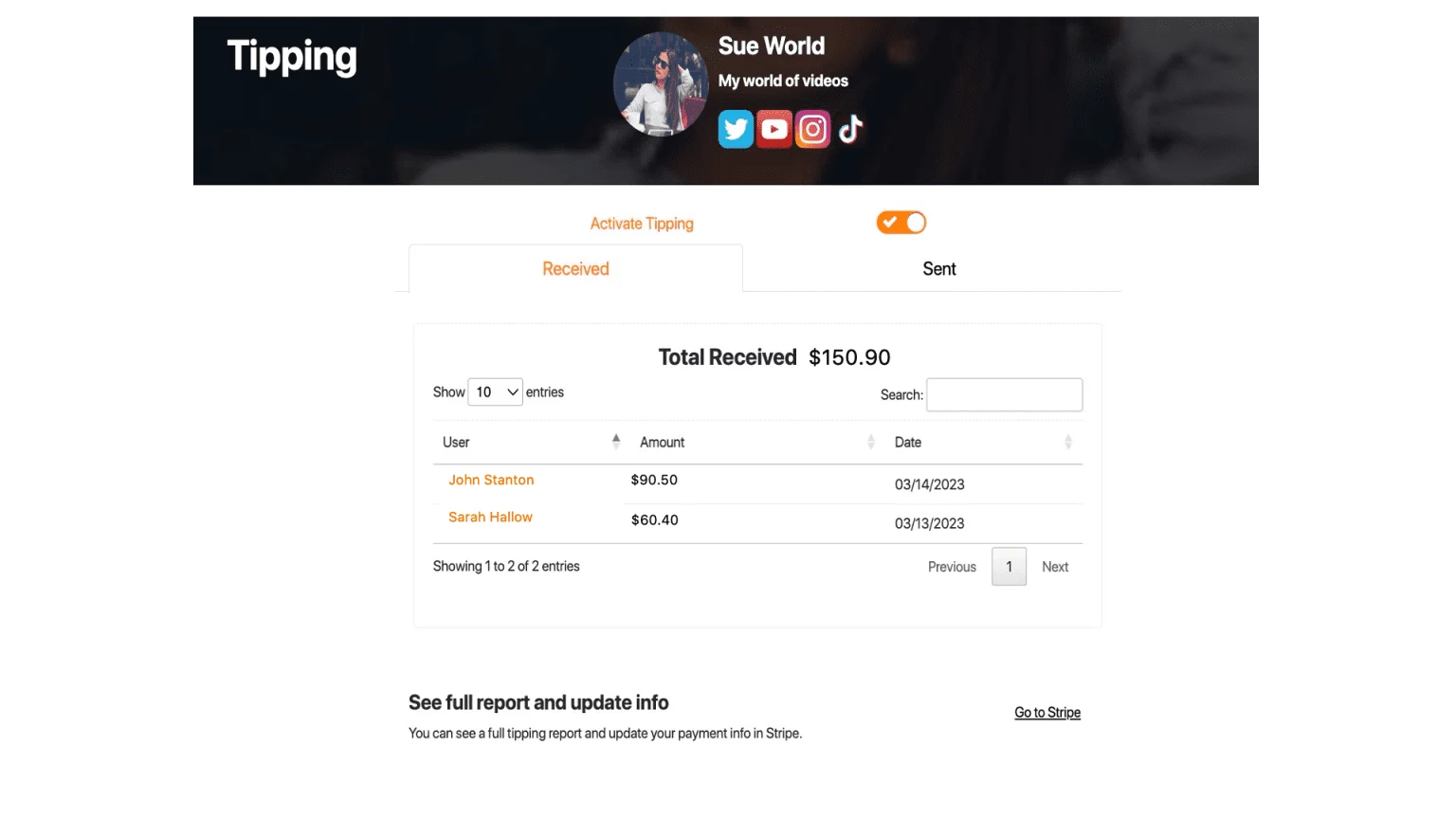Follow the Go to Stripe link

click(1047, 713)
